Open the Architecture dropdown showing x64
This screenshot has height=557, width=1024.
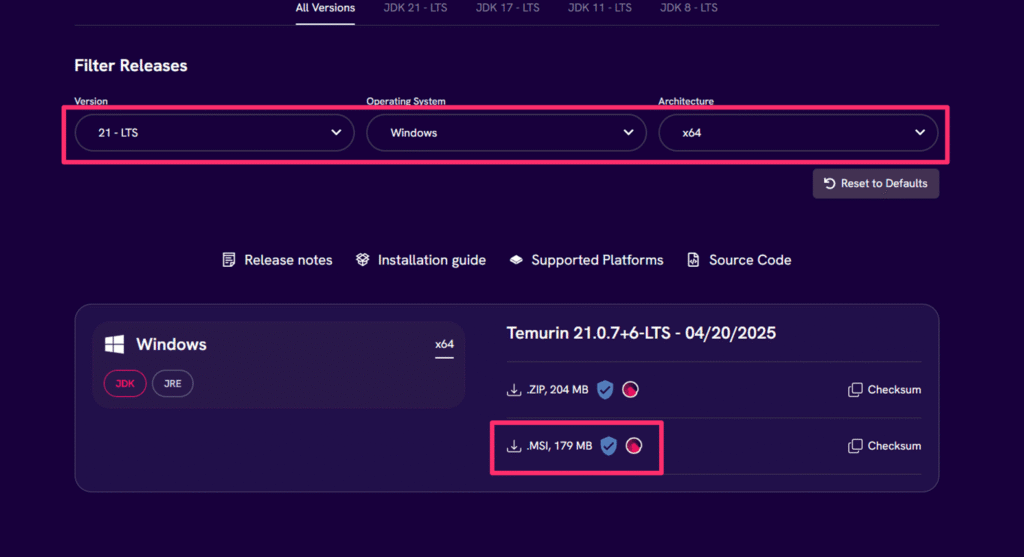click(798, 133)
